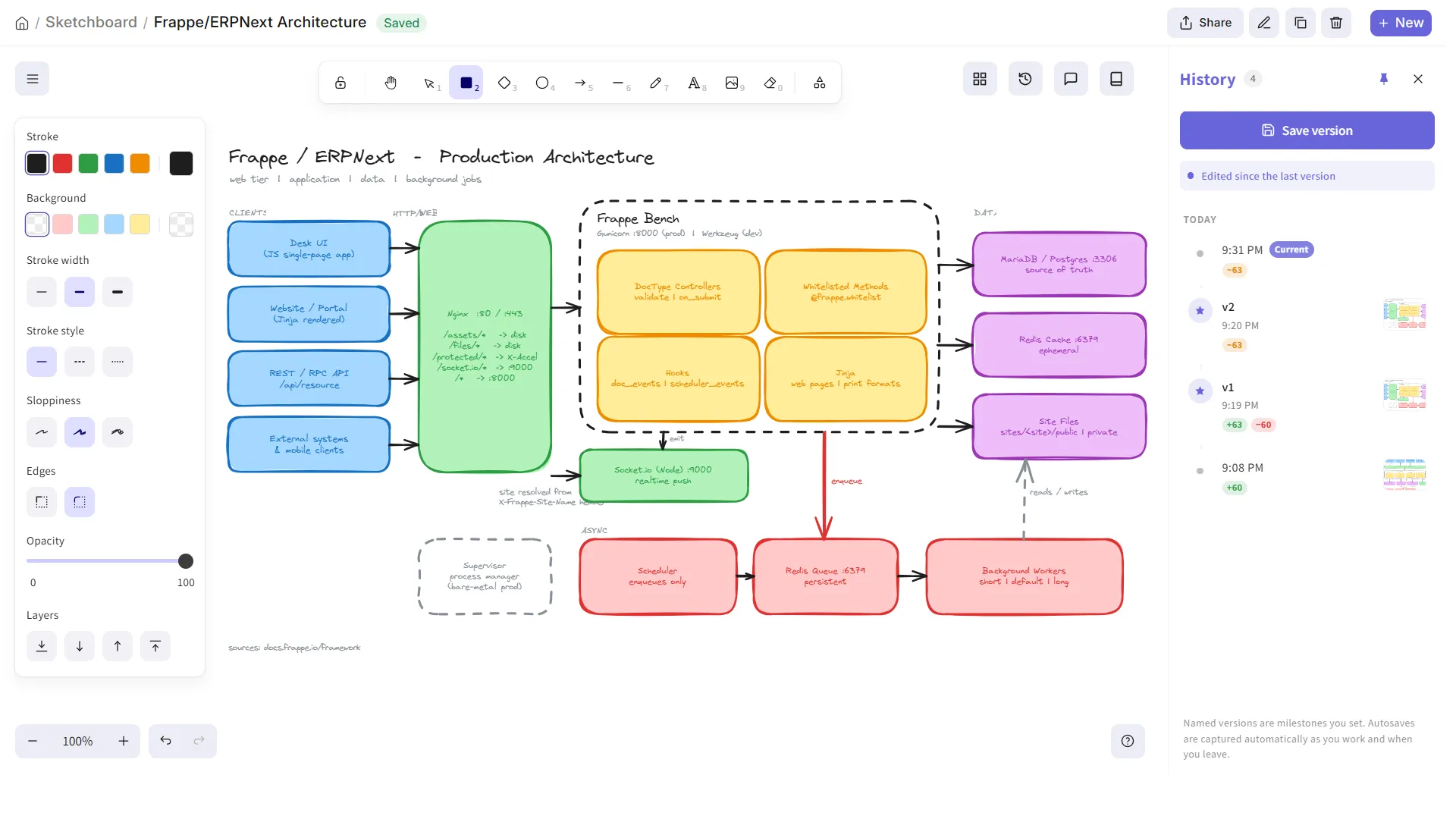Select the Hand pan tool
Image resolution: width=1456 pixels, height=819 pixels.
(x=391, y=83)
